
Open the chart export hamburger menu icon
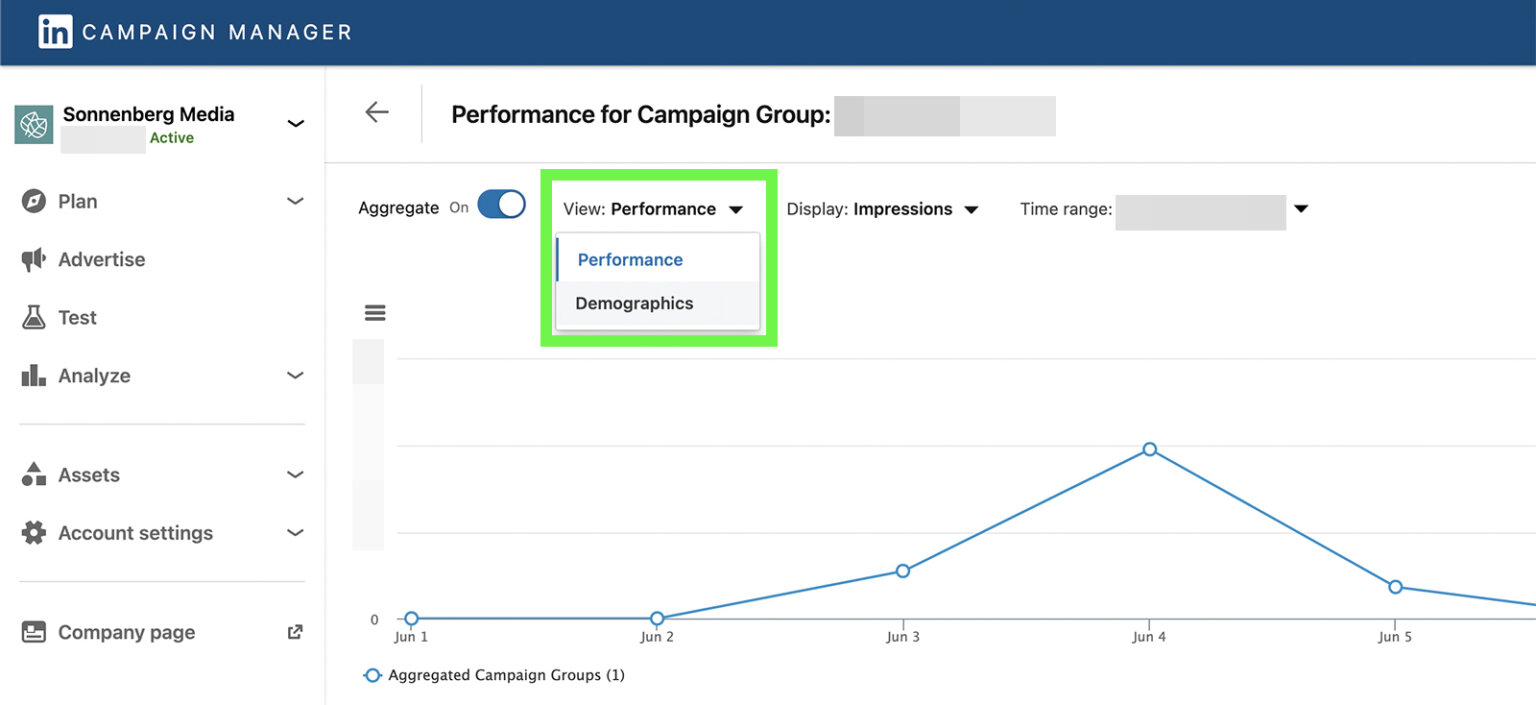pos(374,312)
